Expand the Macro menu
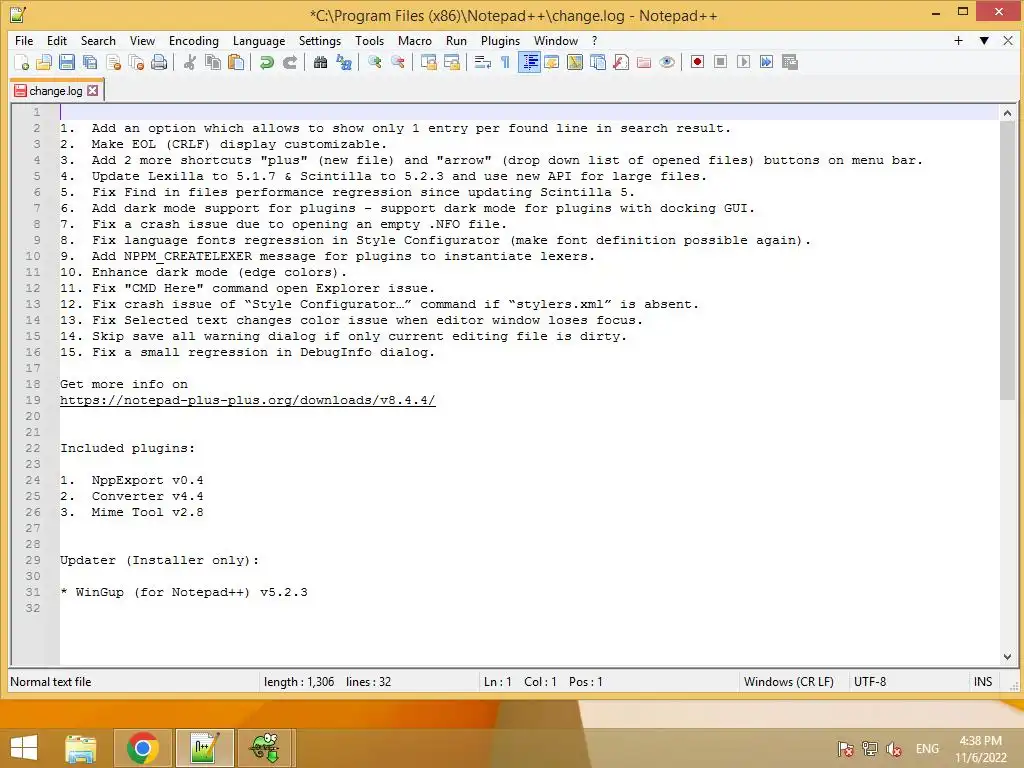 [x=415, y=40]
